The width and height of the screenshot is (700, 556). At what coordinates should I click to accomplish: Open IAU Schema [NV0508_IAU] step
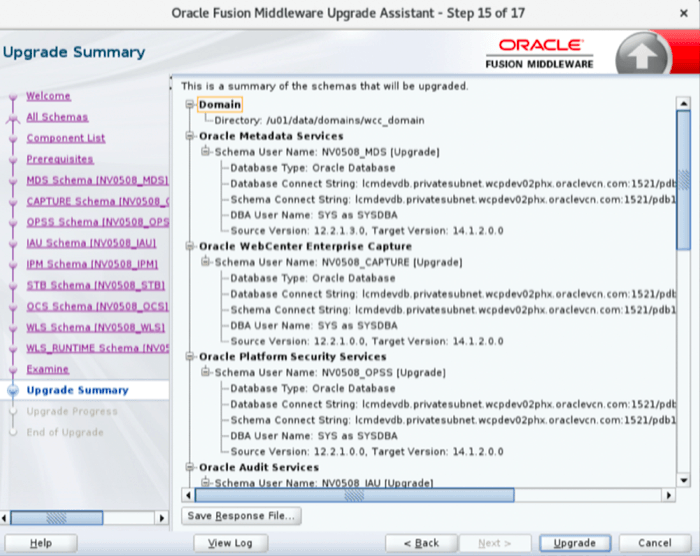pyautogui.click(x=91, y=243)
